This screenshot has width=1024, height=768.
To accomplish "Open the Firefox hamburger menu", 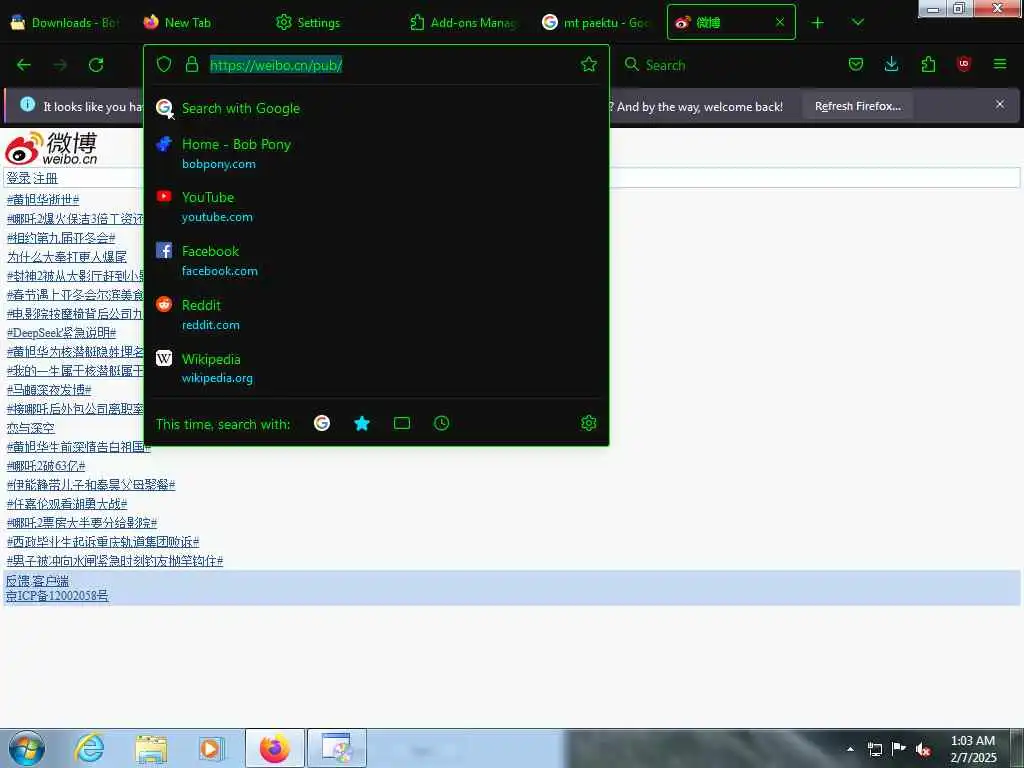I will [1000, 64].
